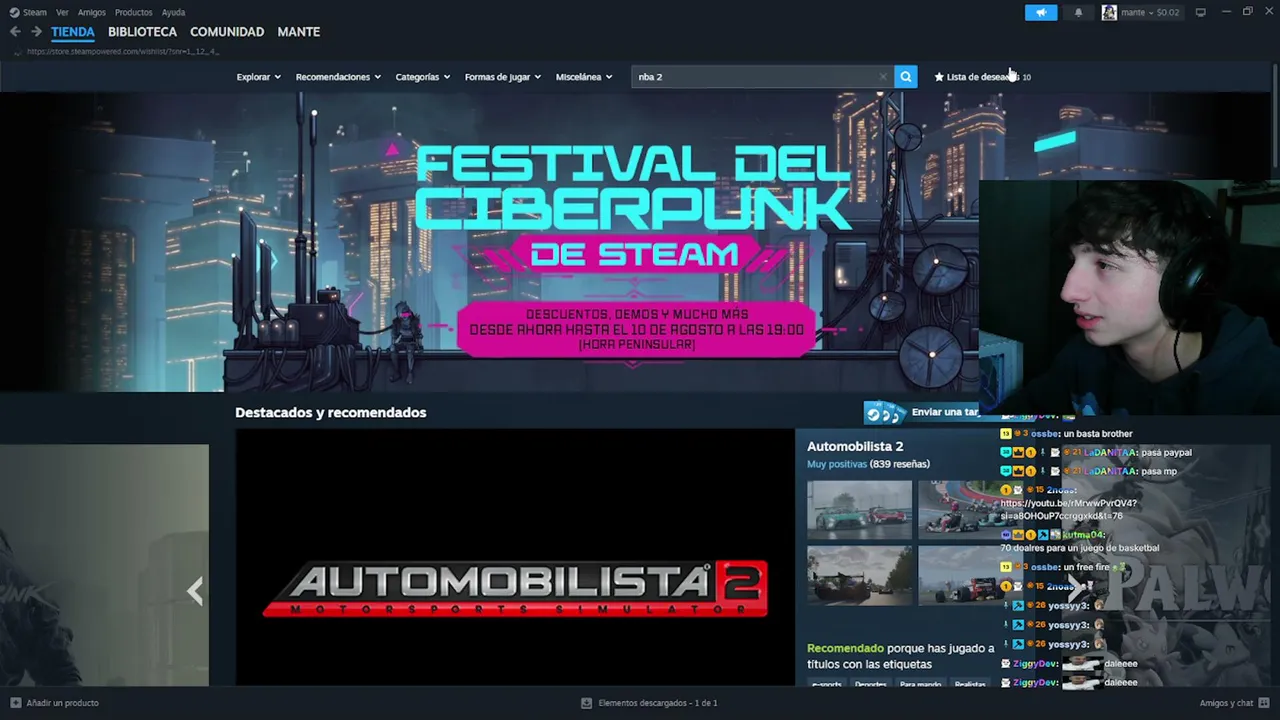Open the Lista de deseados wishlist
This screenshot has width=1280, height=720.
click(x=982, y=77)
